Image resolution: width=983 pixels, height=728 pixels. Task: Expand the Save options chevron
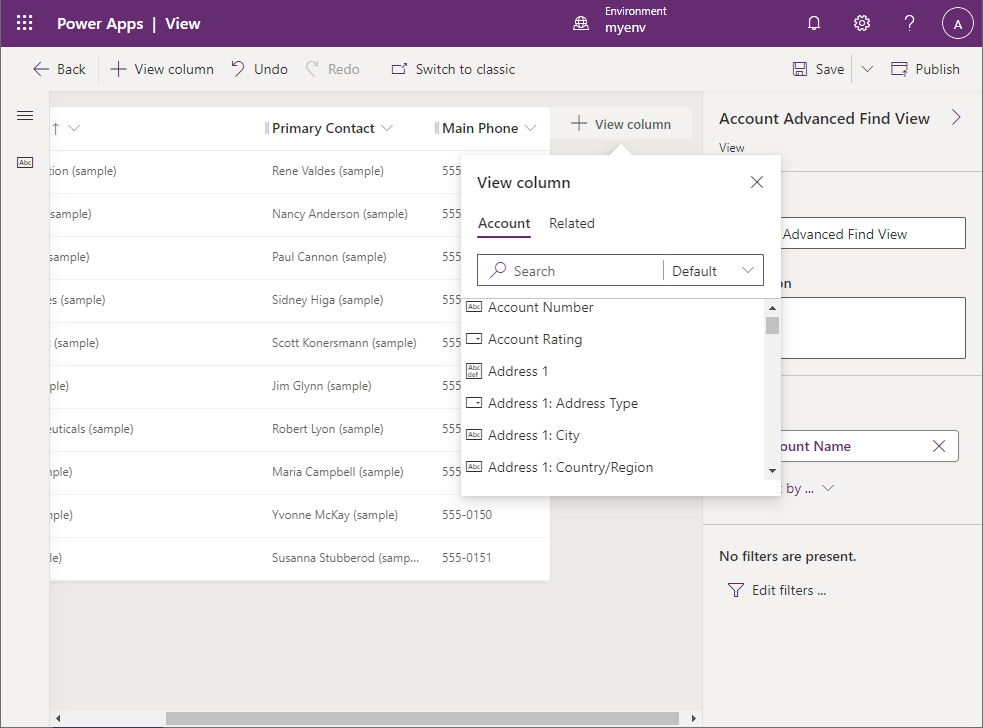867,69
